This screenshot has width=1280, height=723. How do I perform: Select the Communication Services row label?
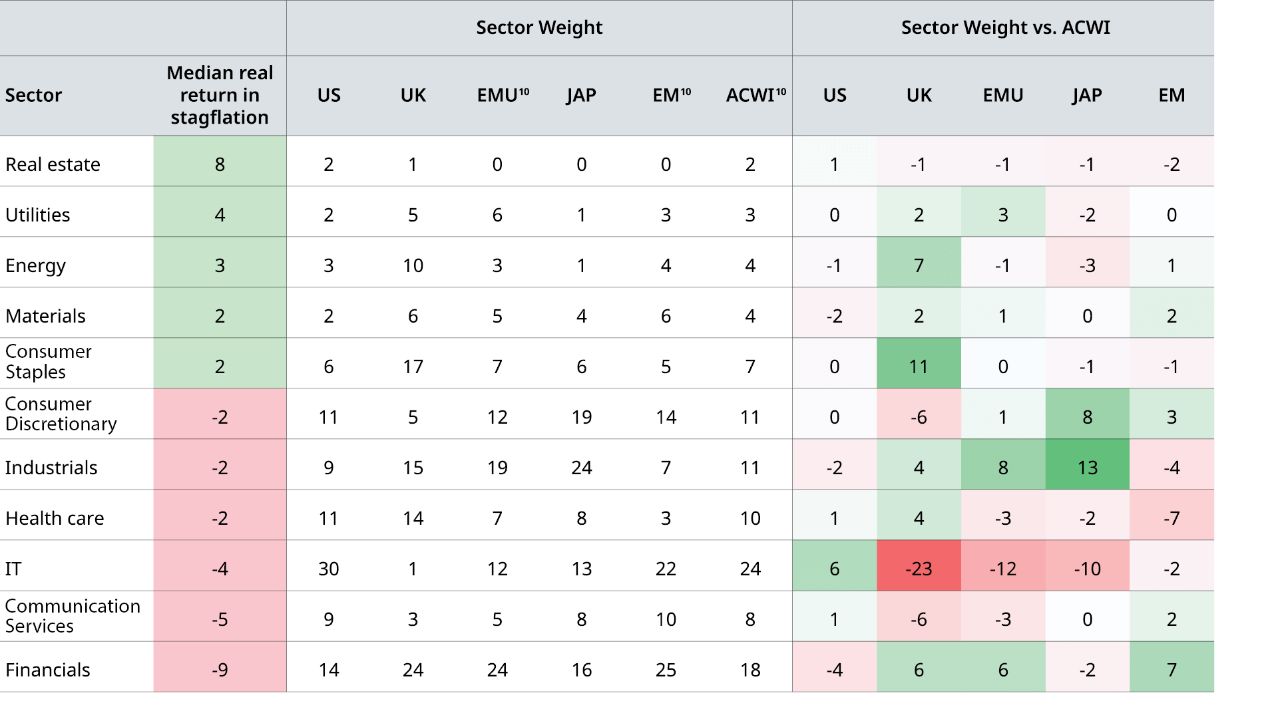(72, 616)
